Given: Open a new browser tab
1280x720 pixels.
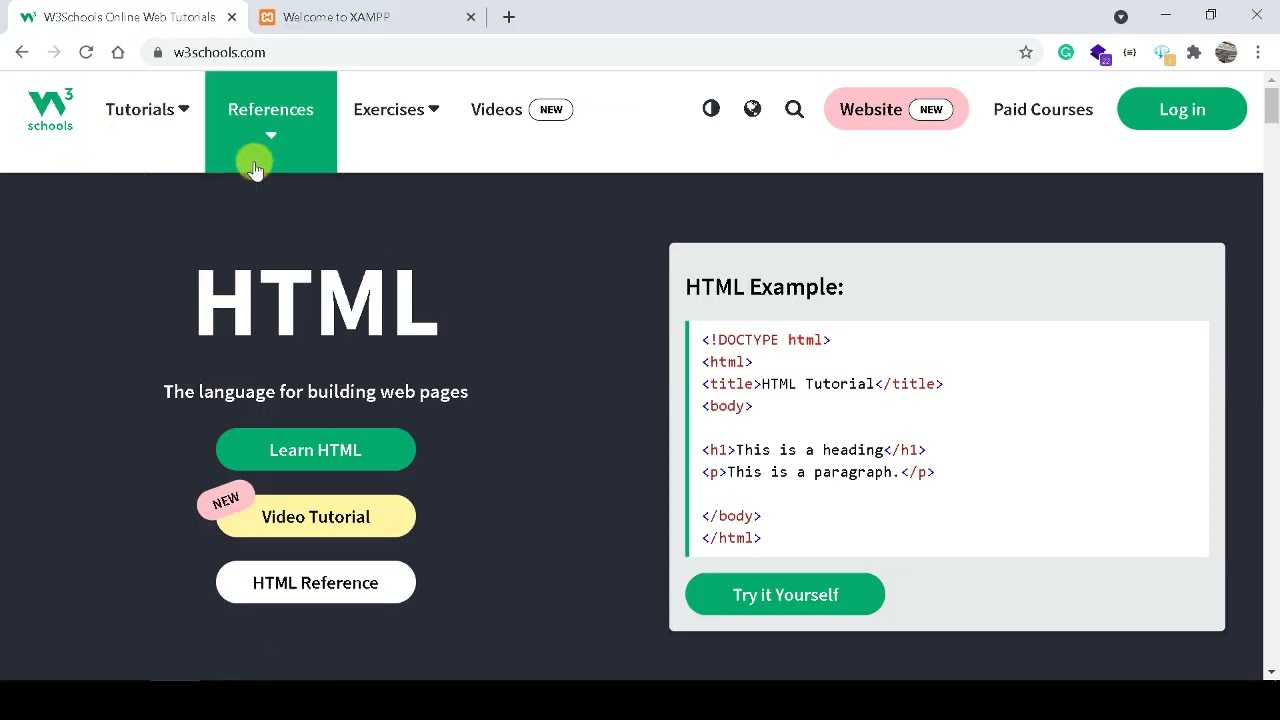Looking at the screenshot, I should (x=509, y=17).
